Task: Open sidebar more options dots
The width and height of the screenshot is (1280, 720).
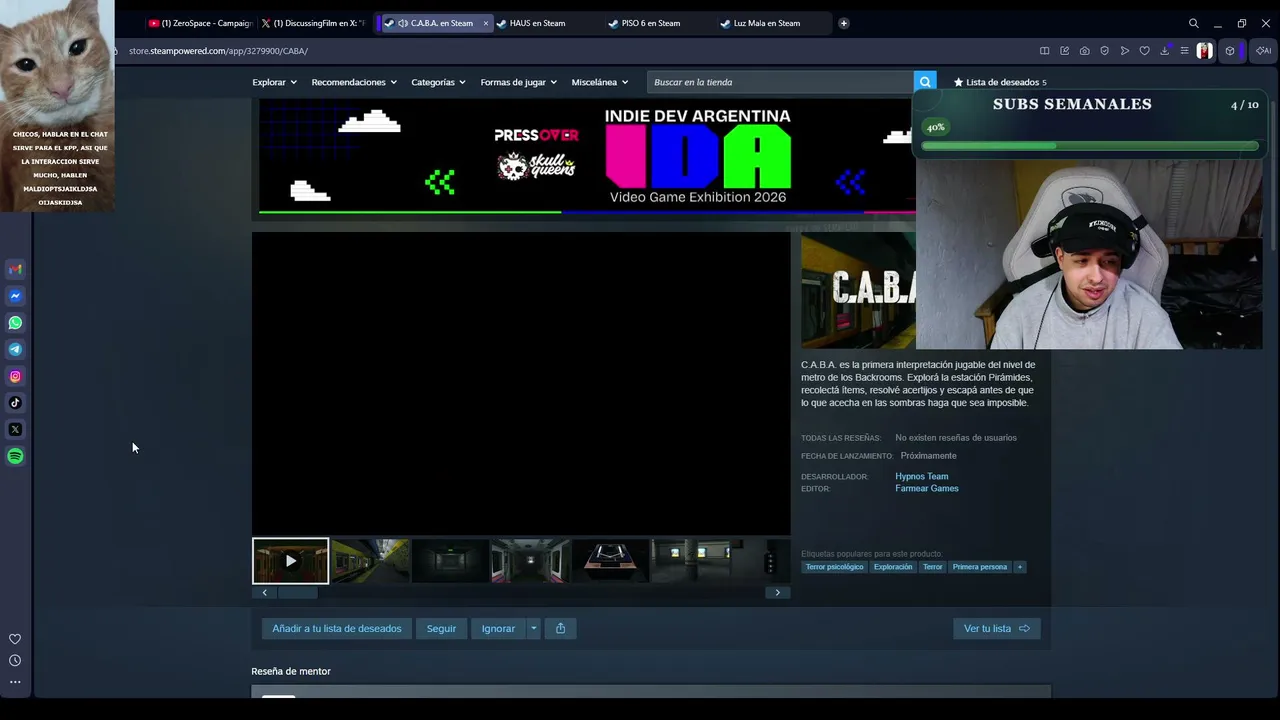Action: 15,682
